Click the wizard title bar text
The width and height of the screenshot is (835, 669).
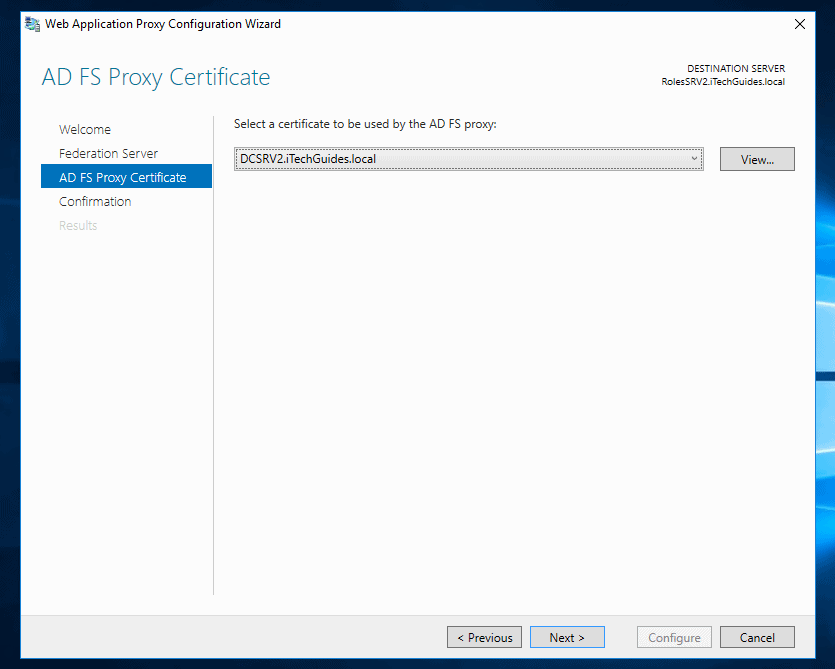(x=162, y=23)
